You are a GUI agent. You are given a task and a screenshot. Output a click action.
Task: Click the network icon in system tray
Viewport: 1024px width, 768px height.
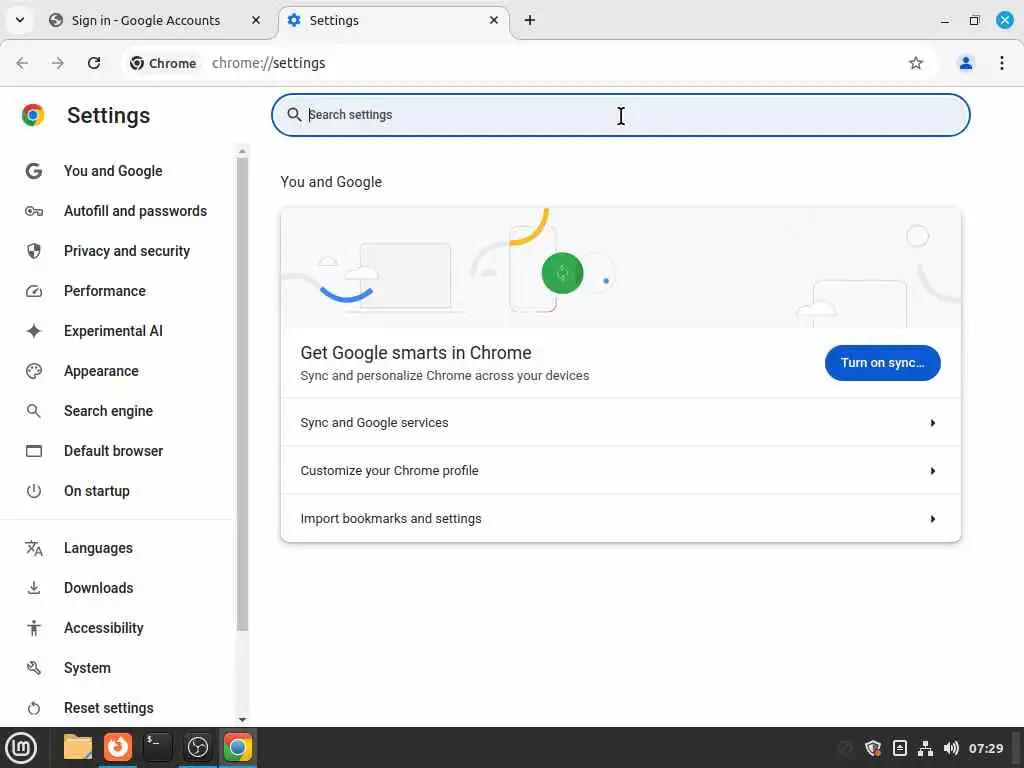925,748
